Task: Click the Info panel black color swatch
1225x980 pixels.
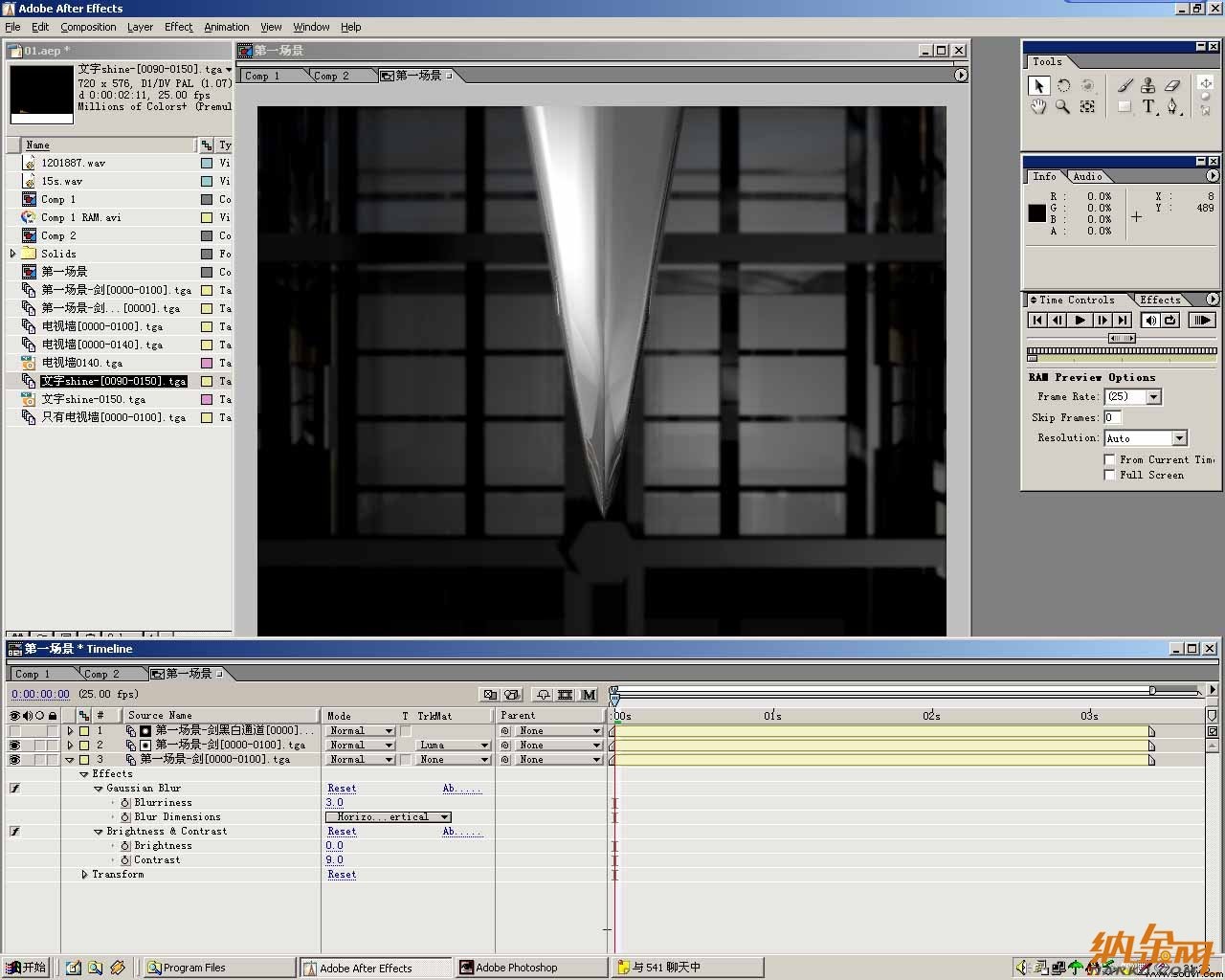Action: (x=1037, y=213)
